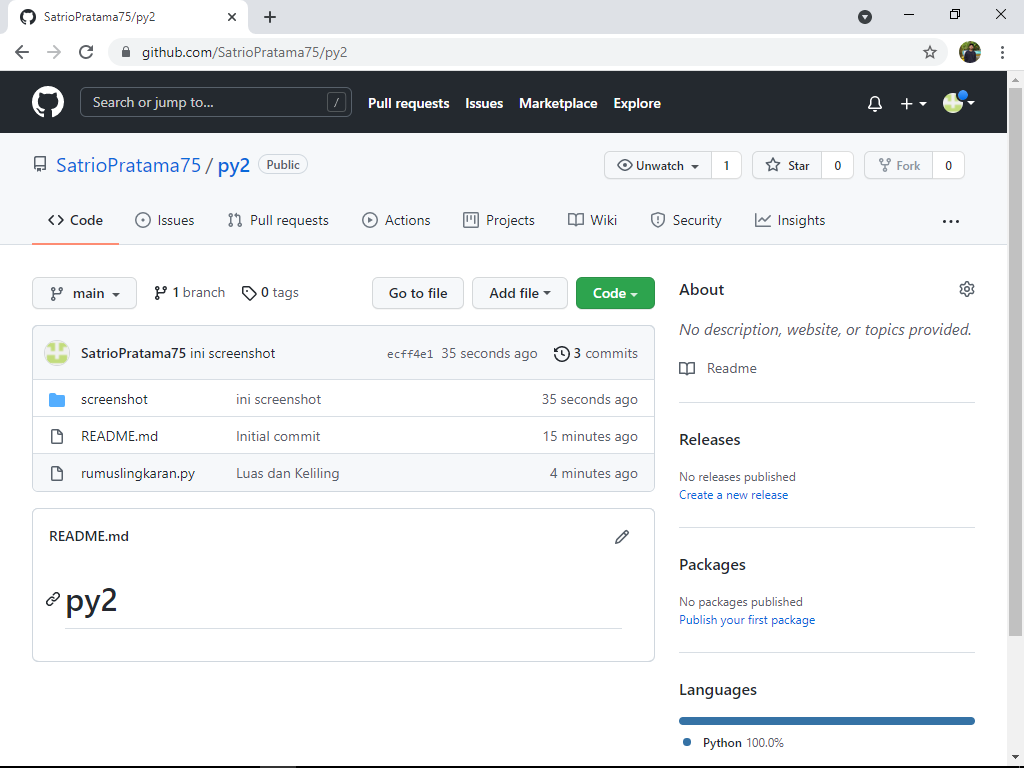This screenshot has width=1024, height=768.
Task: Click the README.md file icon in list
Action: click(x=57, y=436)
